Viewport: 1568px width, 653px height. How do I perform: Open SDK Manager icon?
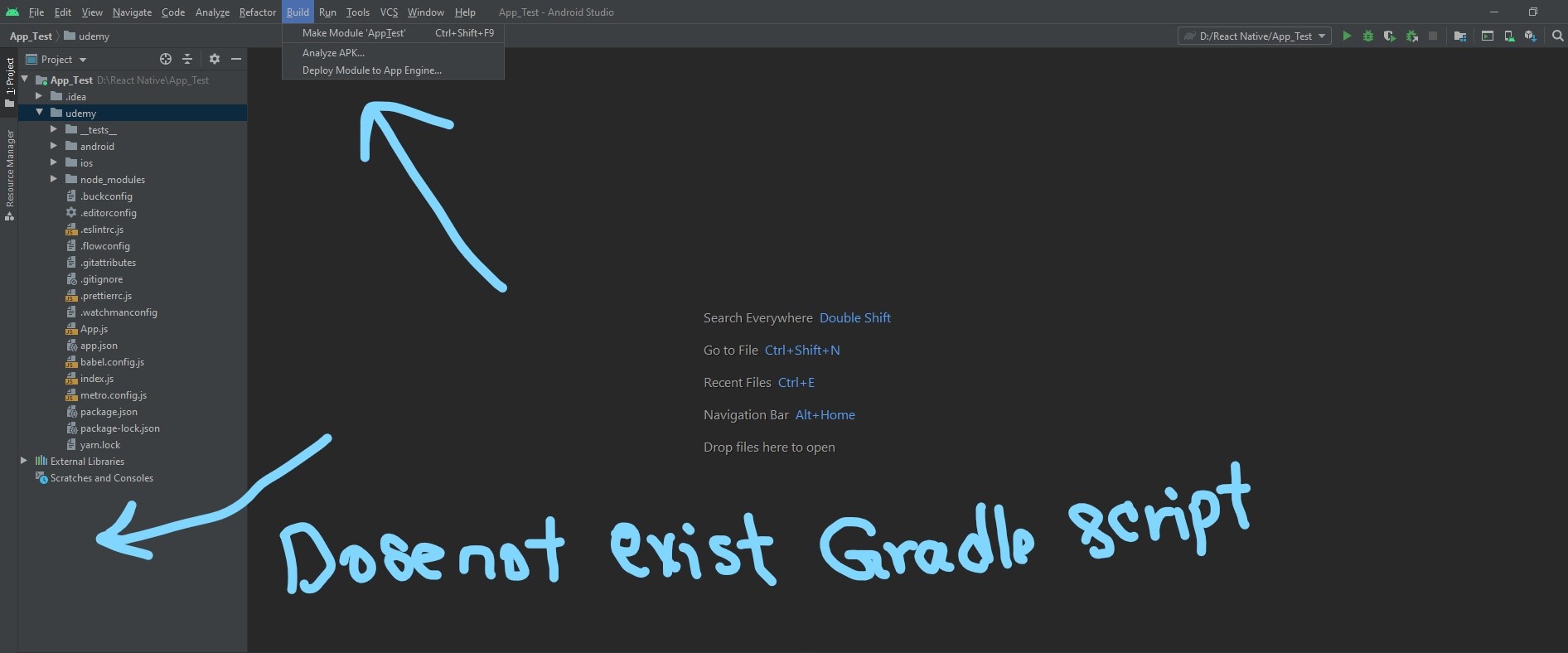(1531, 36)
